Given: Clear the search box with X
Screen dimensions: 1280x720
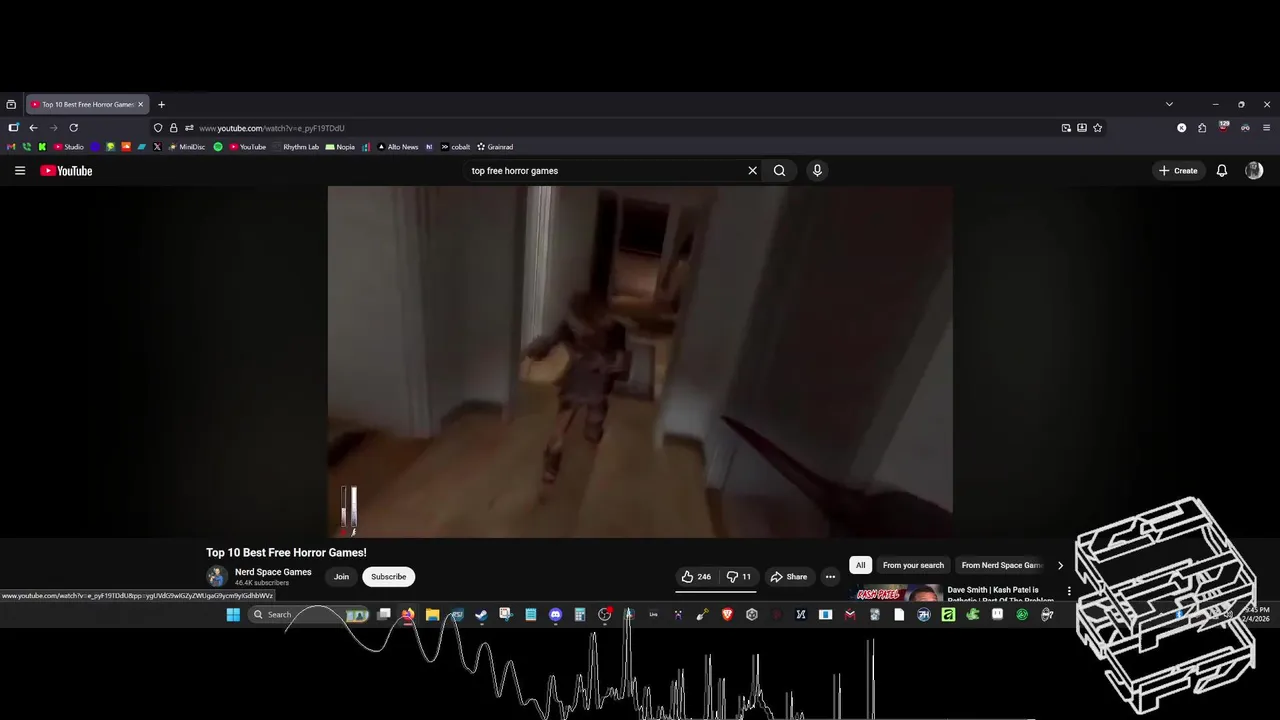Looking at the screenshot, I should 752,171.
